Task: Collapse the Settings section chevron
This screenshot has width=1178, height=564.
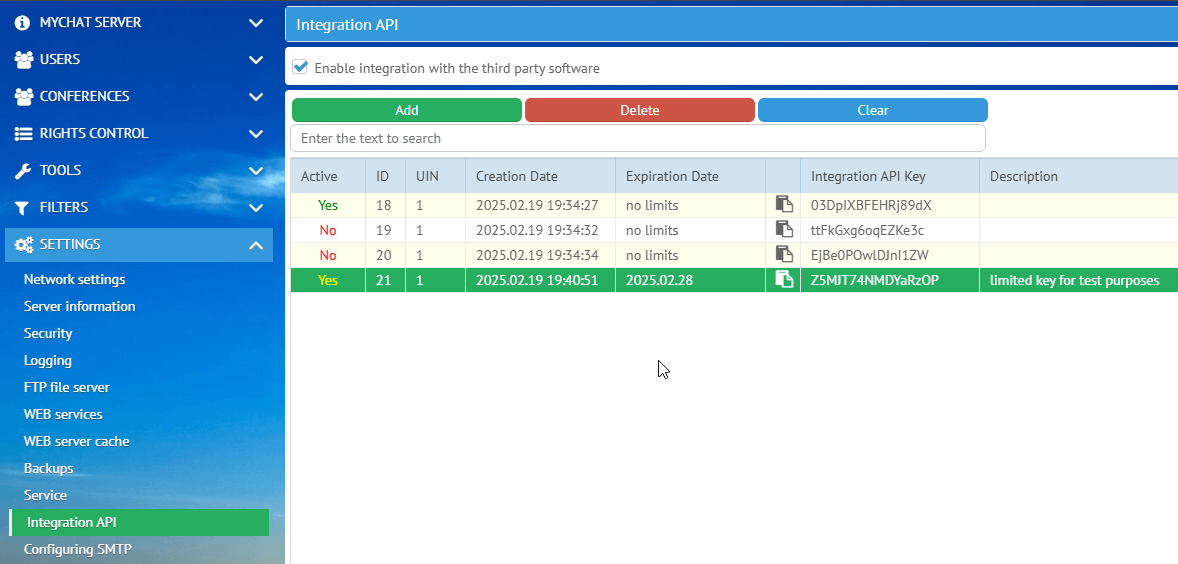Action: pos(256,245)
